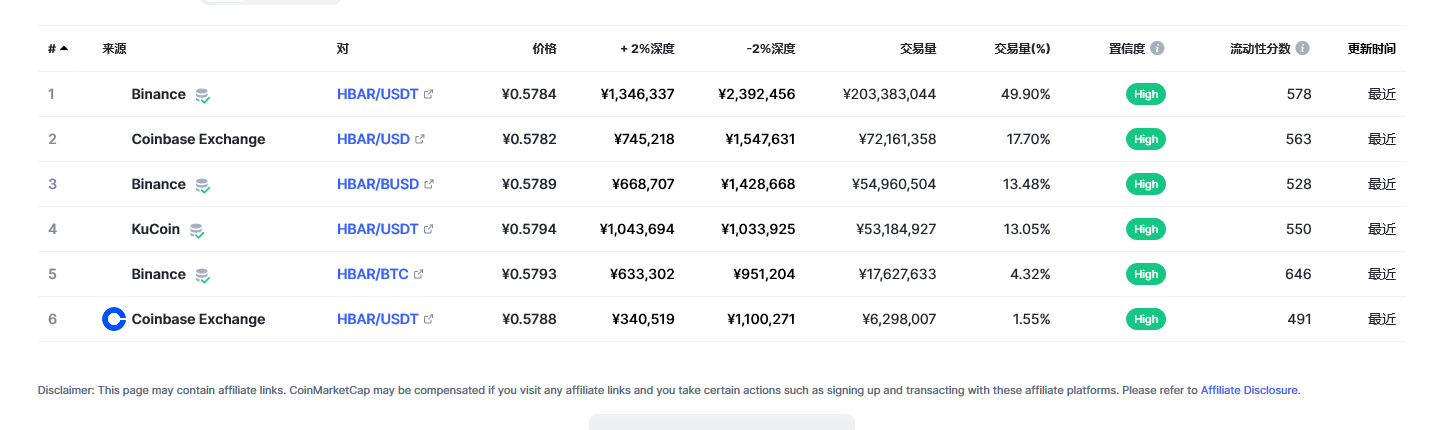Open the Binance HBAR/USDT pair link
1450x430 pixels.
377,94
